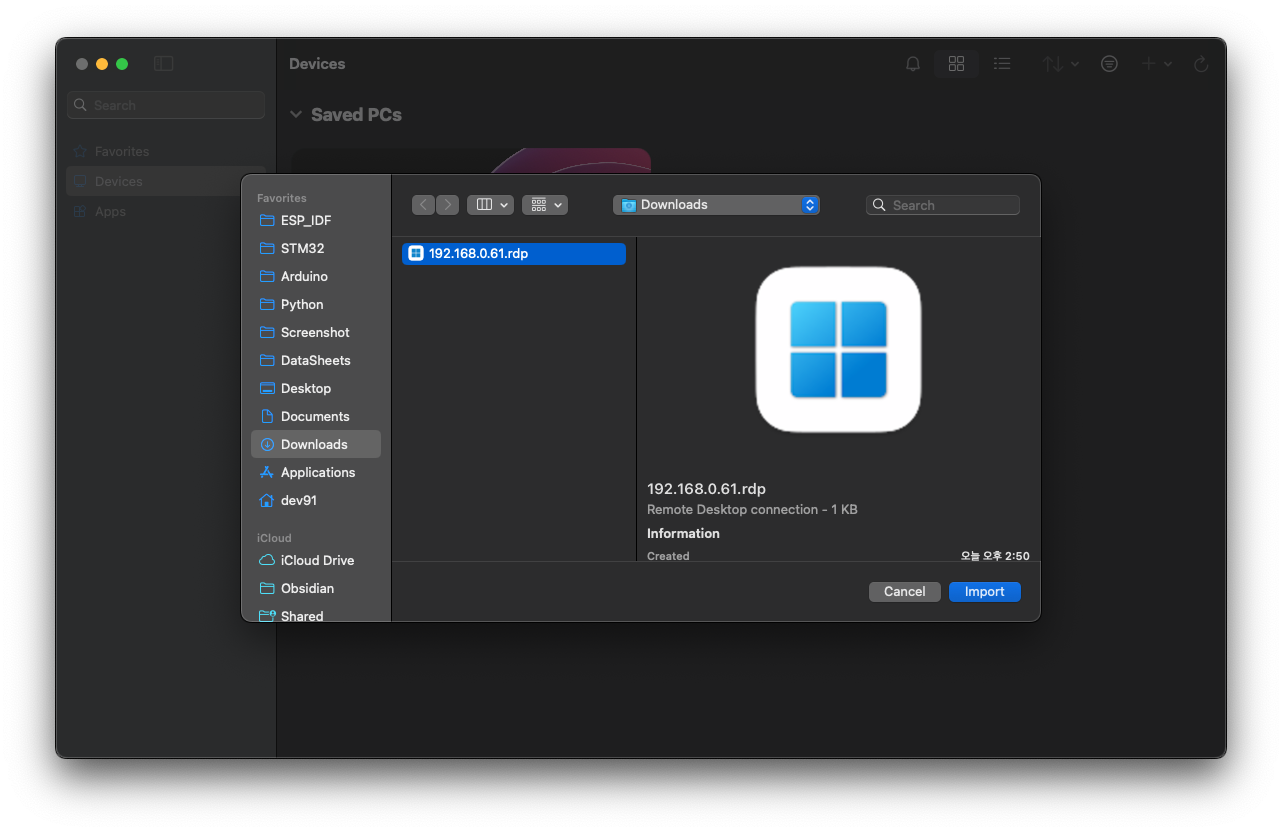This screenshot has width=1282, height=832.
Task: Open Screenshot folder in sidebar
Action: tap(316, 332)
